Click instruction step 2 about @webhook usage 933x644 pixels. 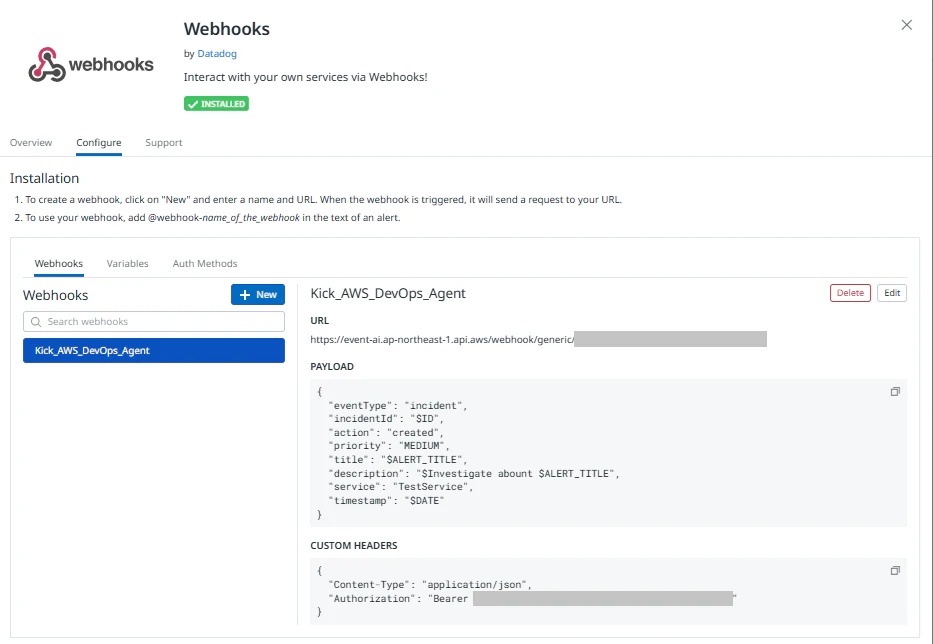pyautogui.click(x=208, y=218)
